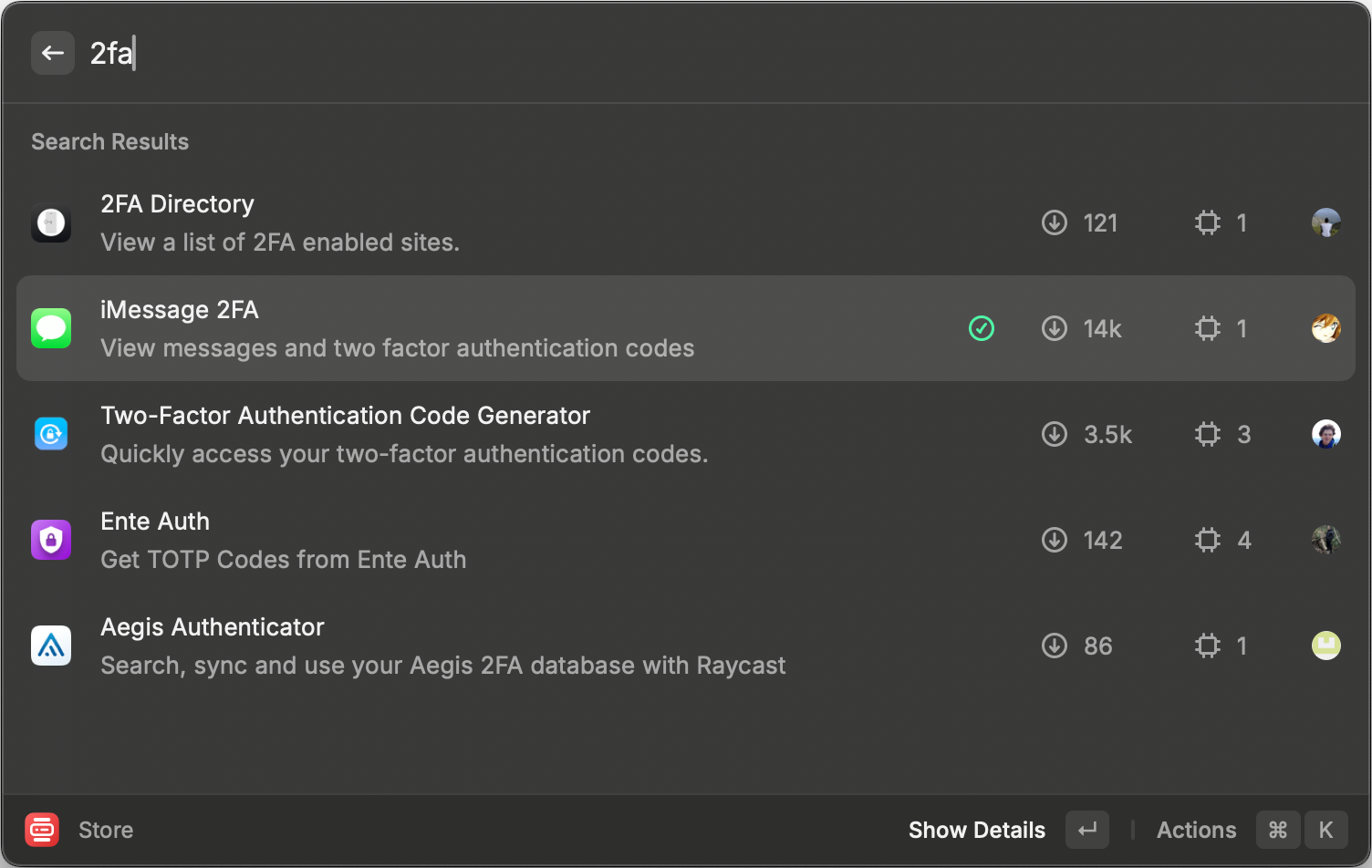Click the Search Results section header
Viewport: 1372px width, 868px height.
click(x=110, y=142)
